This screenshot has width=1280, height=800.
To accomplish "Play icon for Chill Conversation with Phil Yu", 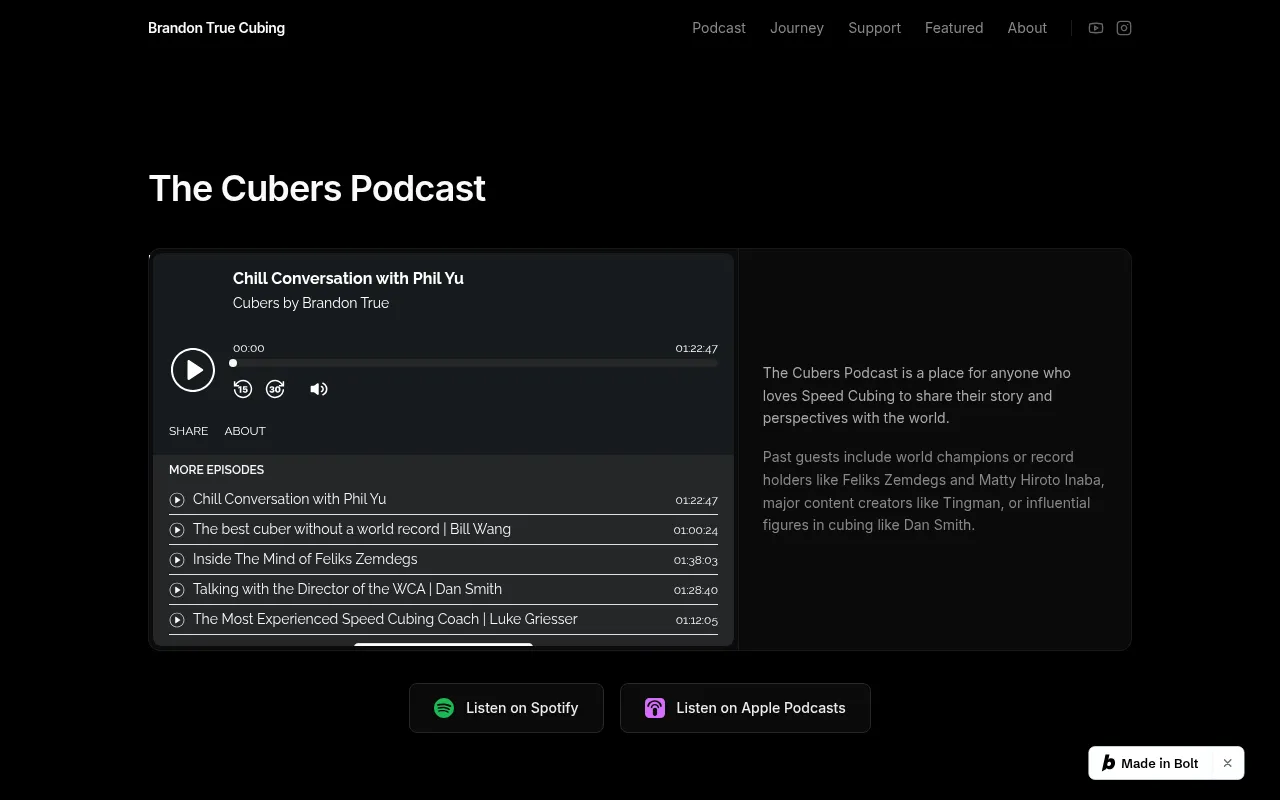I will coord(177,500).
